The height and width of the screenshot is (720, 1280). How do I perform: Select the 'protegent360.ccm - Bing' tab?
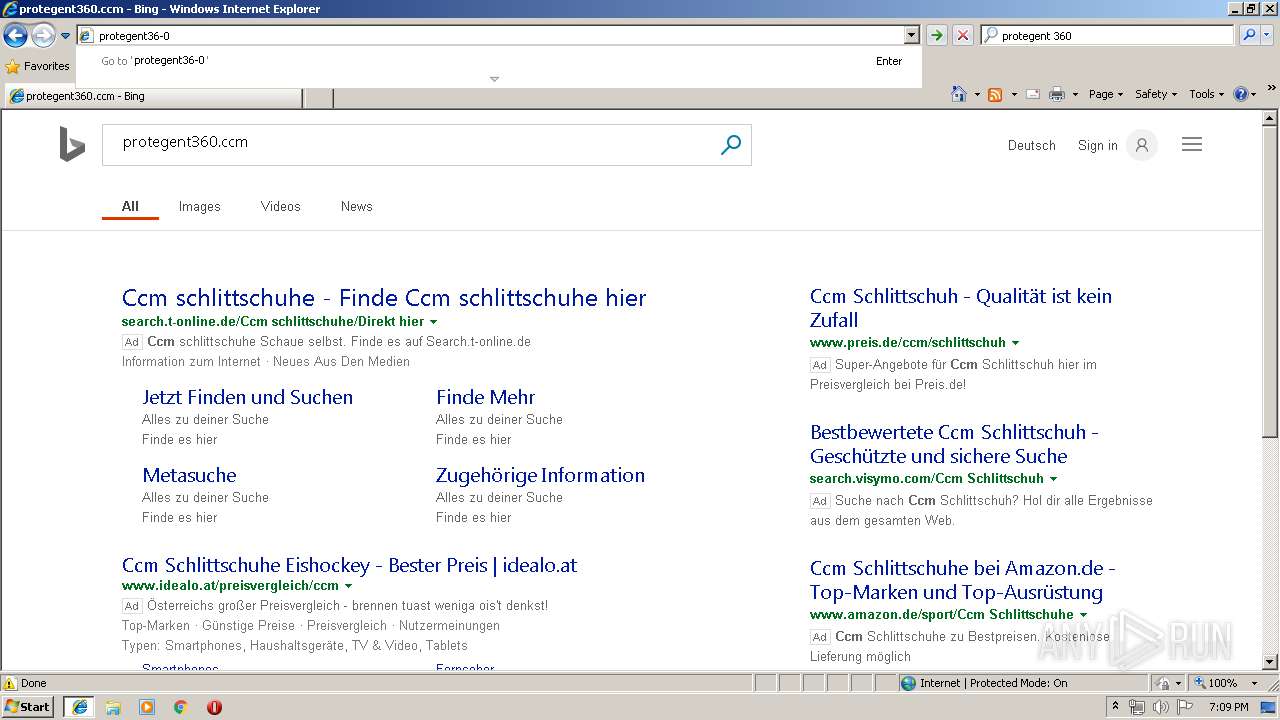click(x=153, y=97)
